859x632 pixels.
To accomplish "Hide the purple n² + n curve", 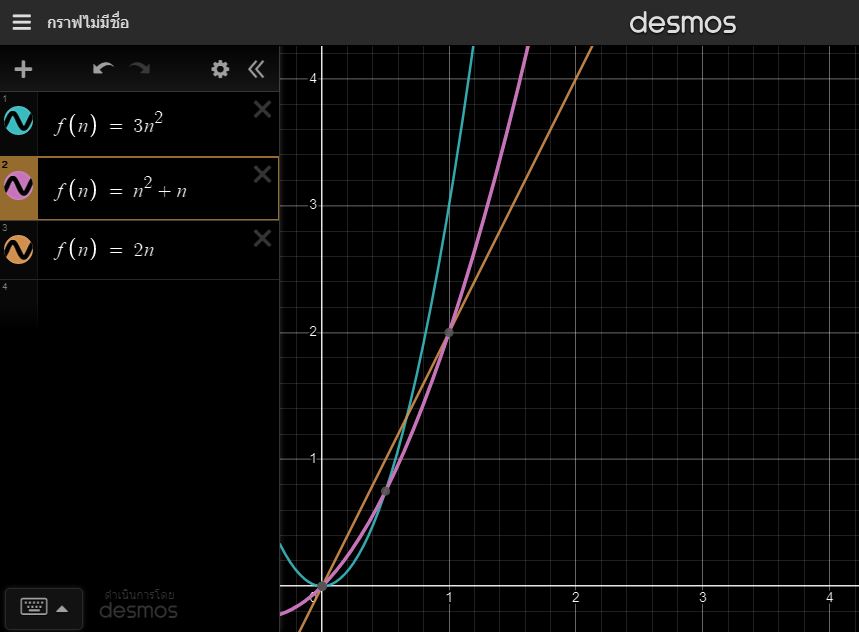I will tap(19, 186).
